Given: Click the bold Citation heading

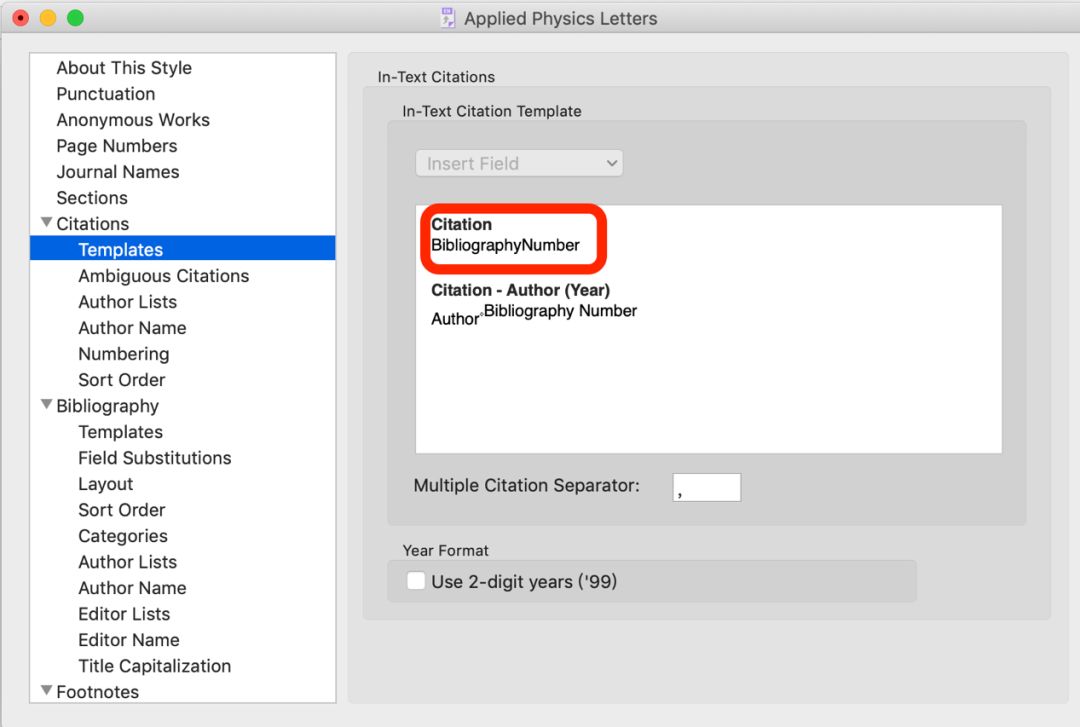Looking at the screenshot, I should pos(461,225).
